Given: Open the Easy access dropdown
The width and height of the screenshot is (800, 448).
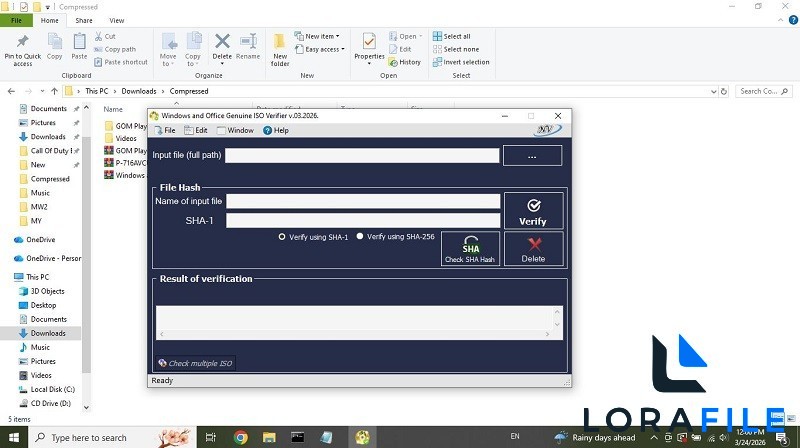Looking at the screenshot, I should 320,49.
